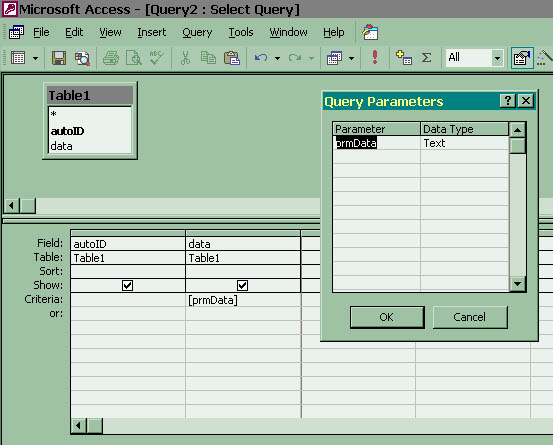Open the Query Type dropdown arrow
Viewport: 553px width, 445px height.
[x=351, y=58]
